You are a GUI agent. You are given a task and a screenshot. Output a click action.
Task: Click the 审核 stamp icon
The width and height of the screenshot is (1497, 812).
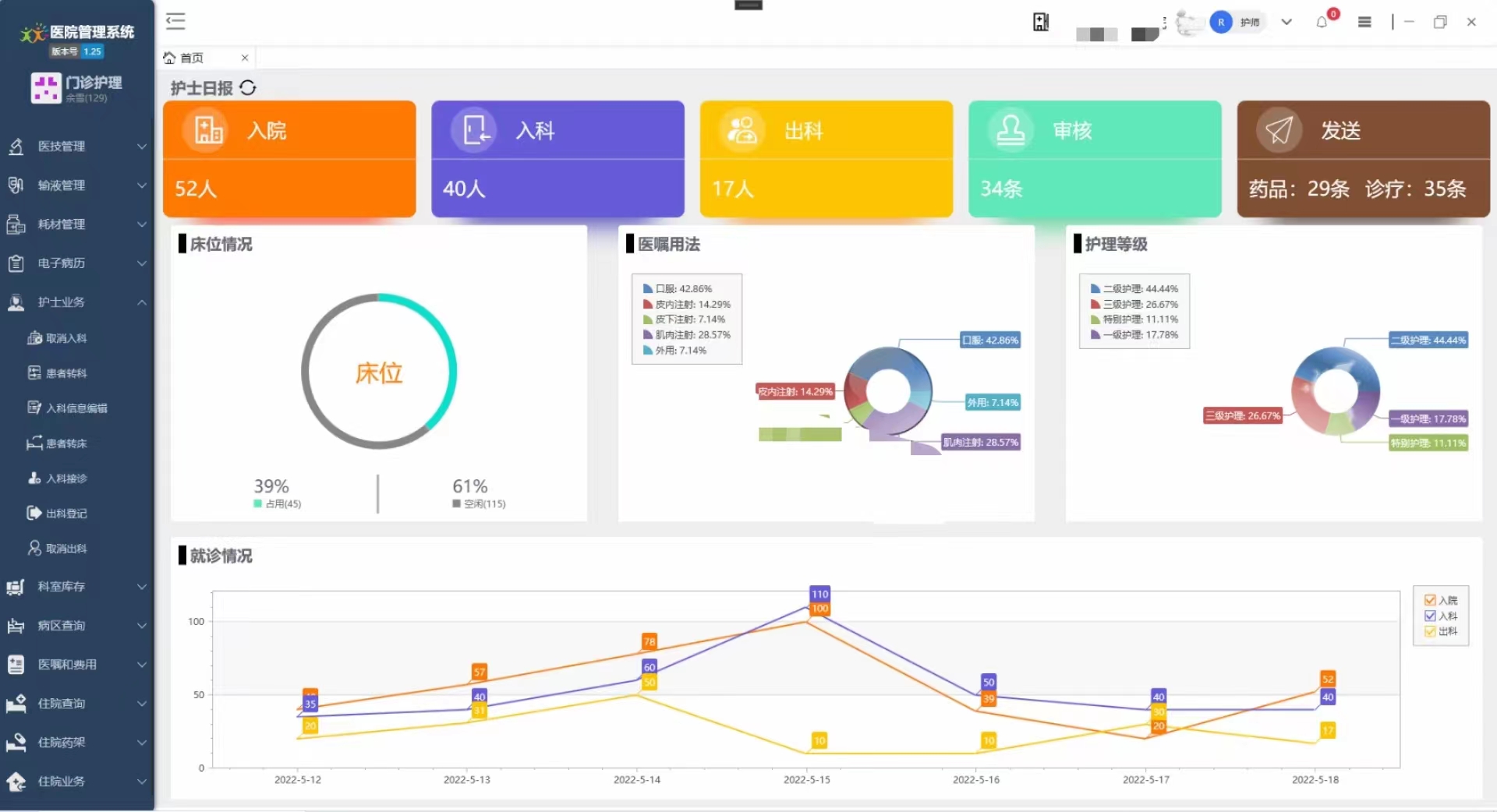click(1010, 130)
